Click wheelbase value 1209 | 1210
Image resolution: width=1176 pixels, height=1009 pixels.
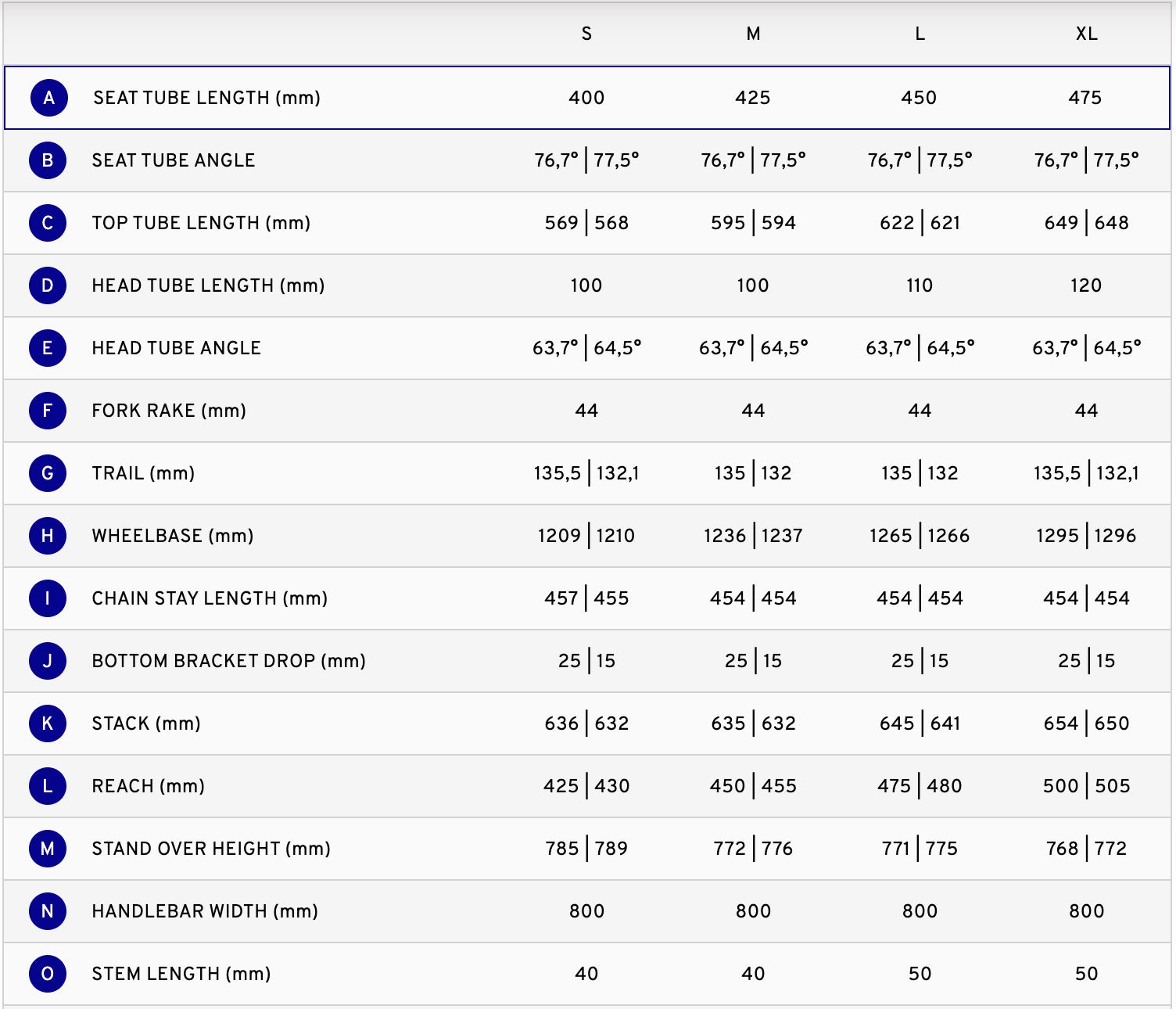pyautogui.click(x=586, y=536)
